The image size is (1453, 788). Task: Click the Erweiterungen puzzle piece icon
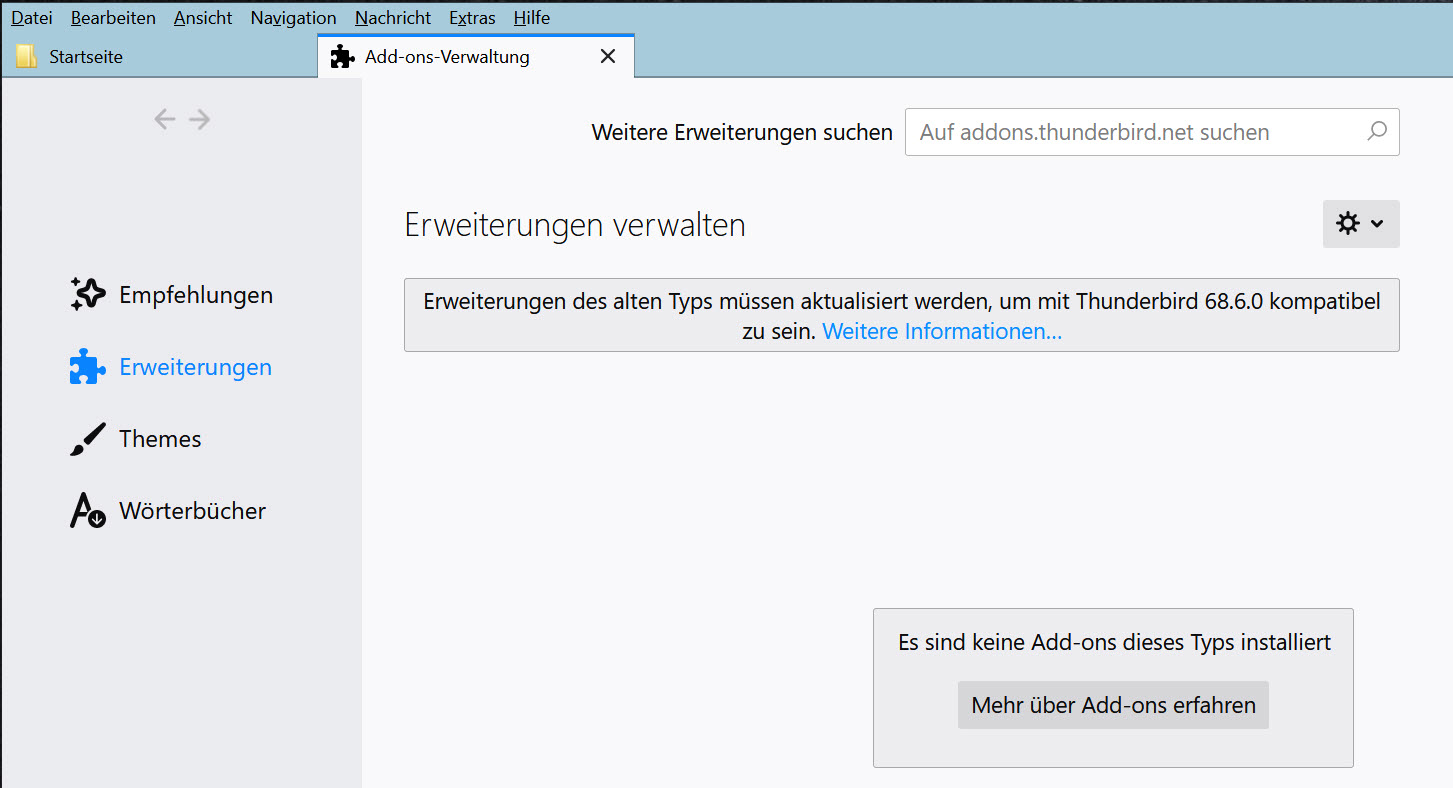click(x=88, y=367)
